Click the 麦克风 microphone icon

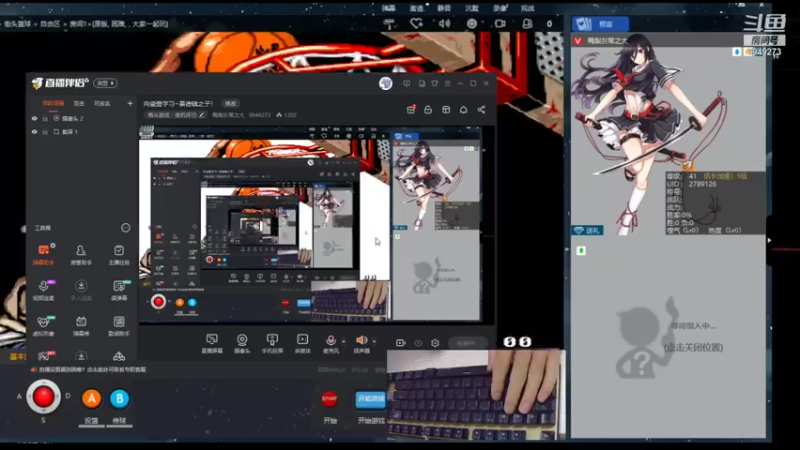point(331,340)
